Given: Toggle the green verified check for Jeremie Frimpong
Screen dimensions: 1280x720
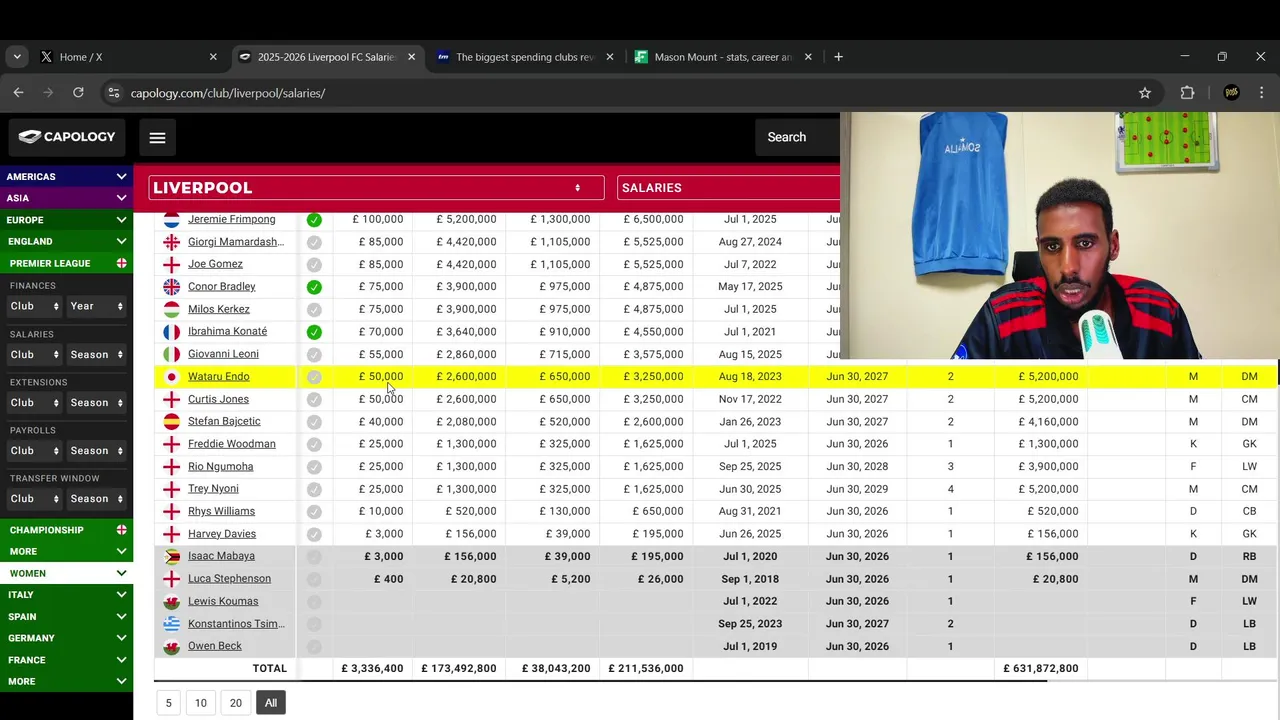Looking at the screenshot, I should pyautogui.click(x=314, y=219).
